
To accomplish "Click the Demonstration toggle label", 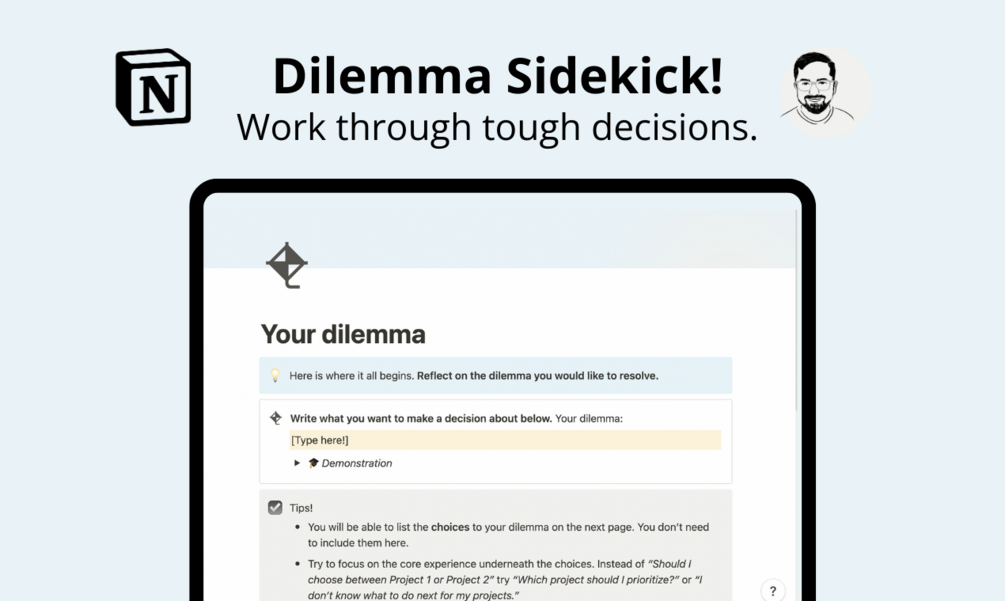I will 356,463.
